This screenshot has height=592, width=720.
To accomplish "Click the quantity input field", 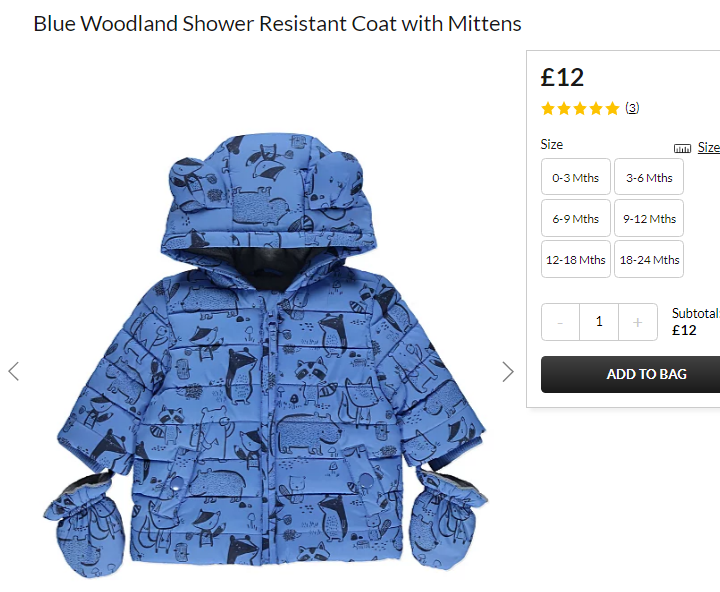I will pos(599,322).
